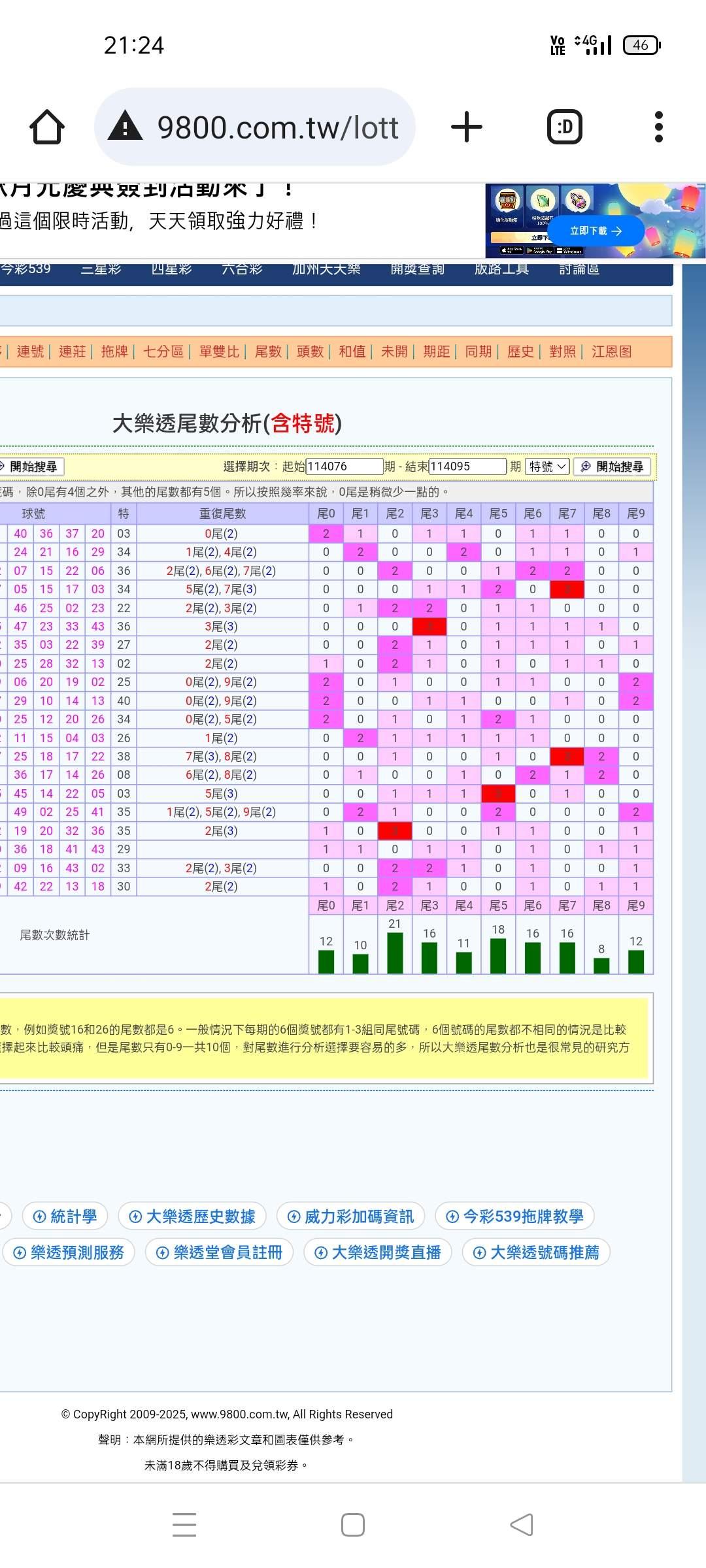Tap the Android home square icon
The image size is (706, 1568).
click(x=353, y=1525)
